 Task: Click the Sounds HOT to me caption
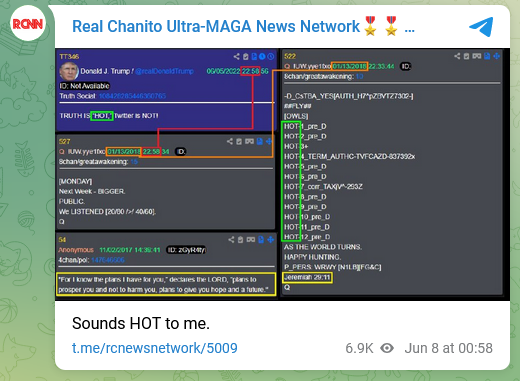tap(141, 323)
